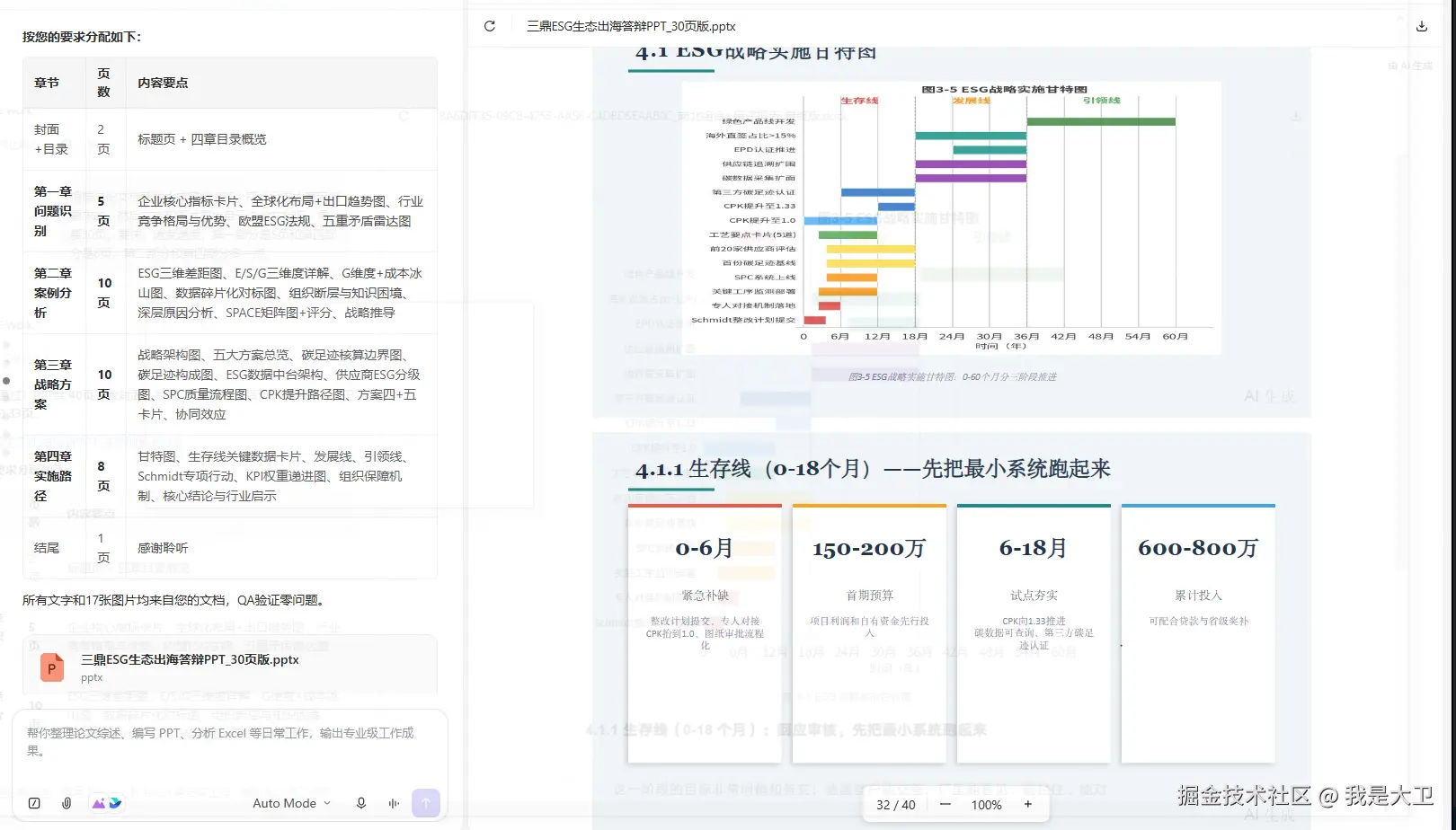Open the pptx file card icon

point(52,667)
